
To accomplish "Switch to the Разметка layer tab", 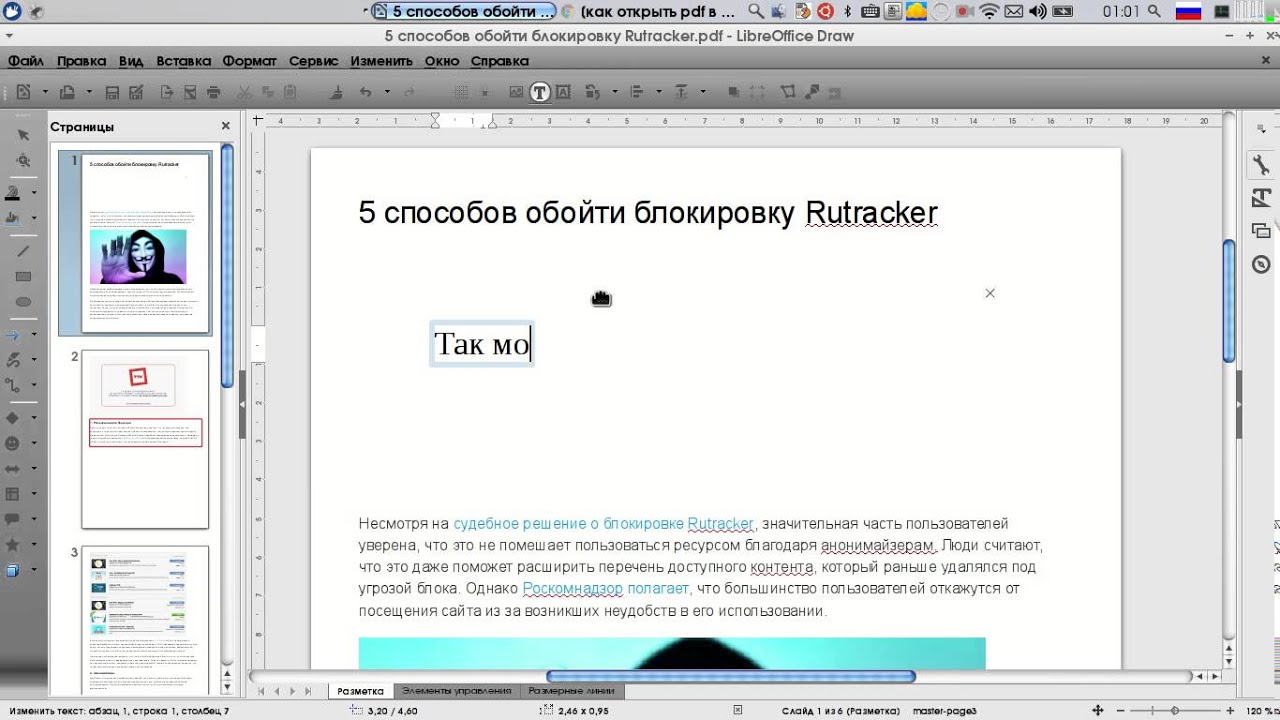I will click(x=360, y=691).
